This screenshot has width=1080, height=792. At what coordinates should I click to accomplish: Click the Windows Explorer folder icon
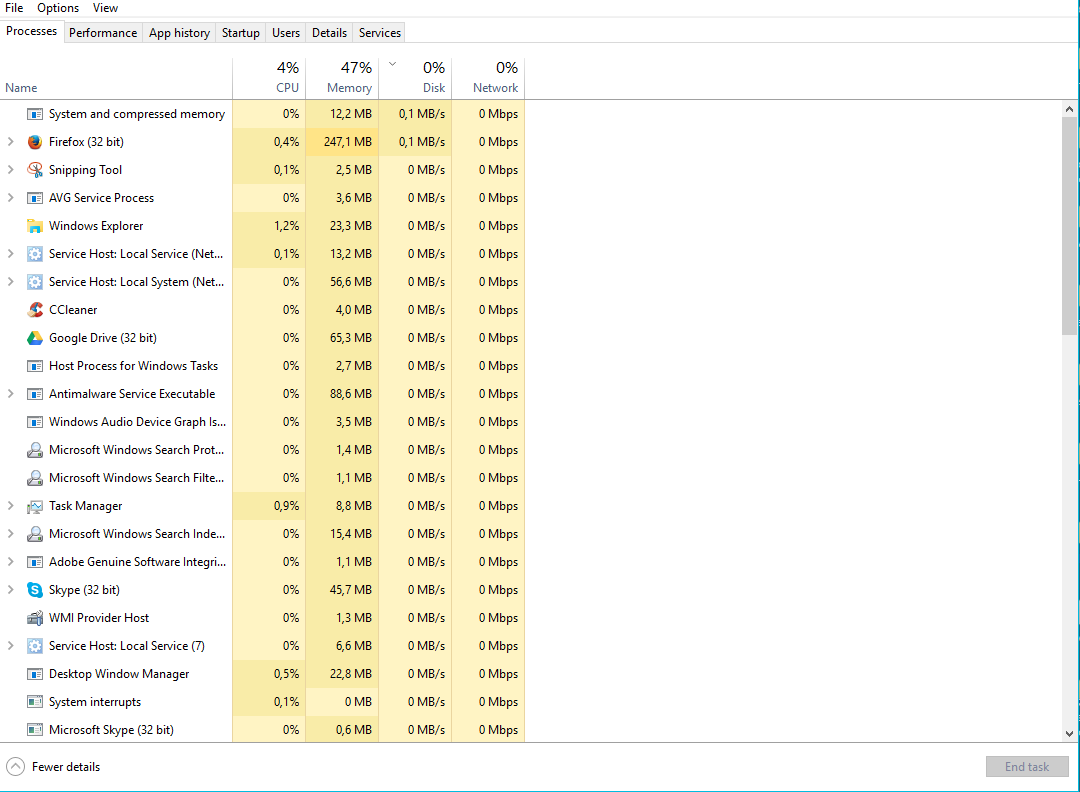[34, 226]
